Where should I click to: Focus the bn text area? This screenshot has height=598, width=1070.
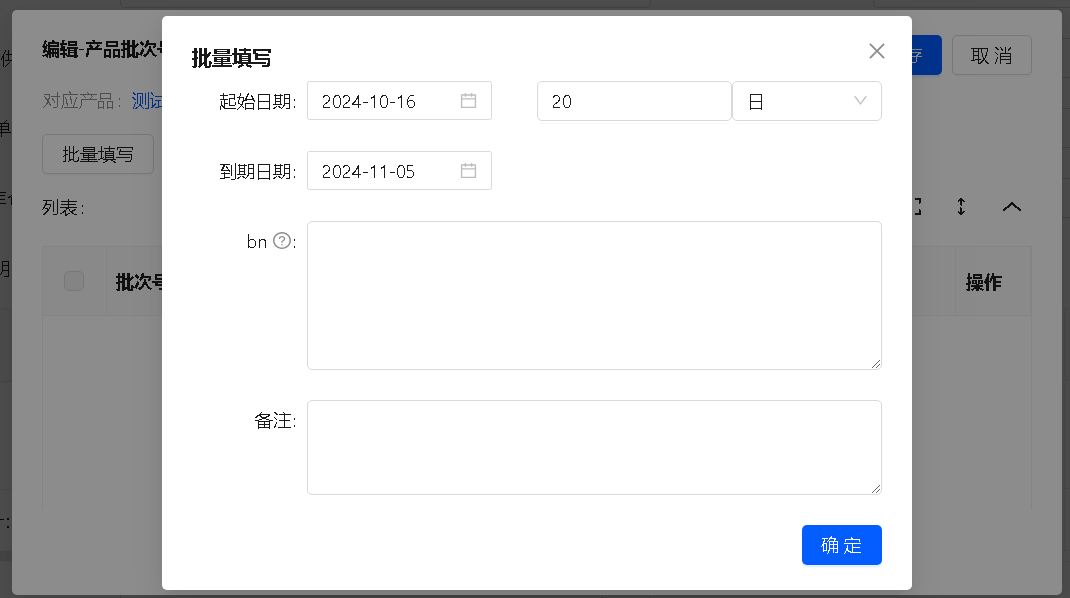tap(593, 295)
